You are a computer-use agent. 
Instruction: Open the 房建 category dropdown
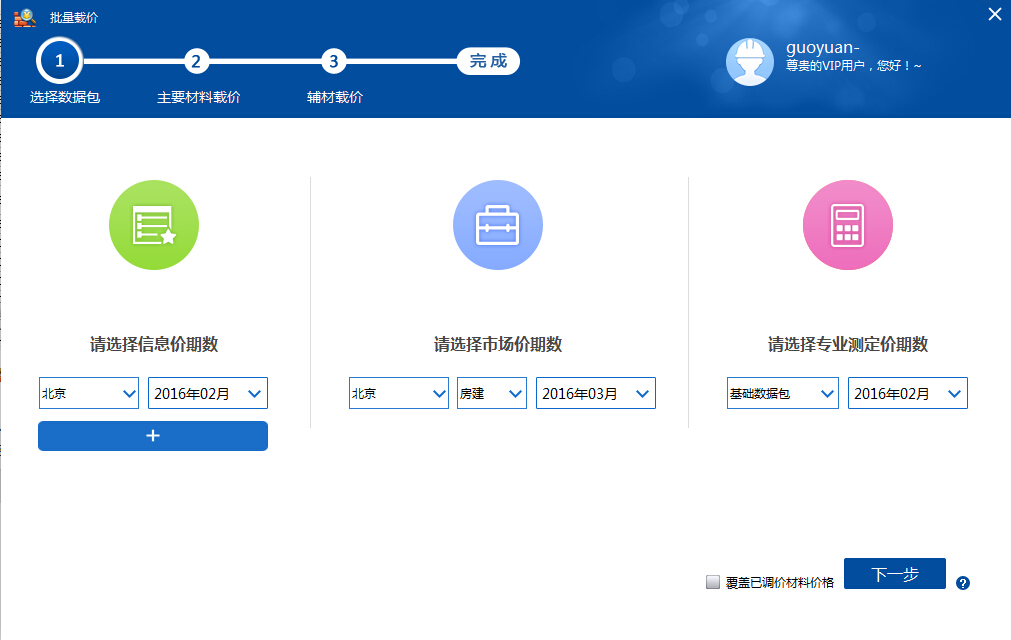(492, 394)
